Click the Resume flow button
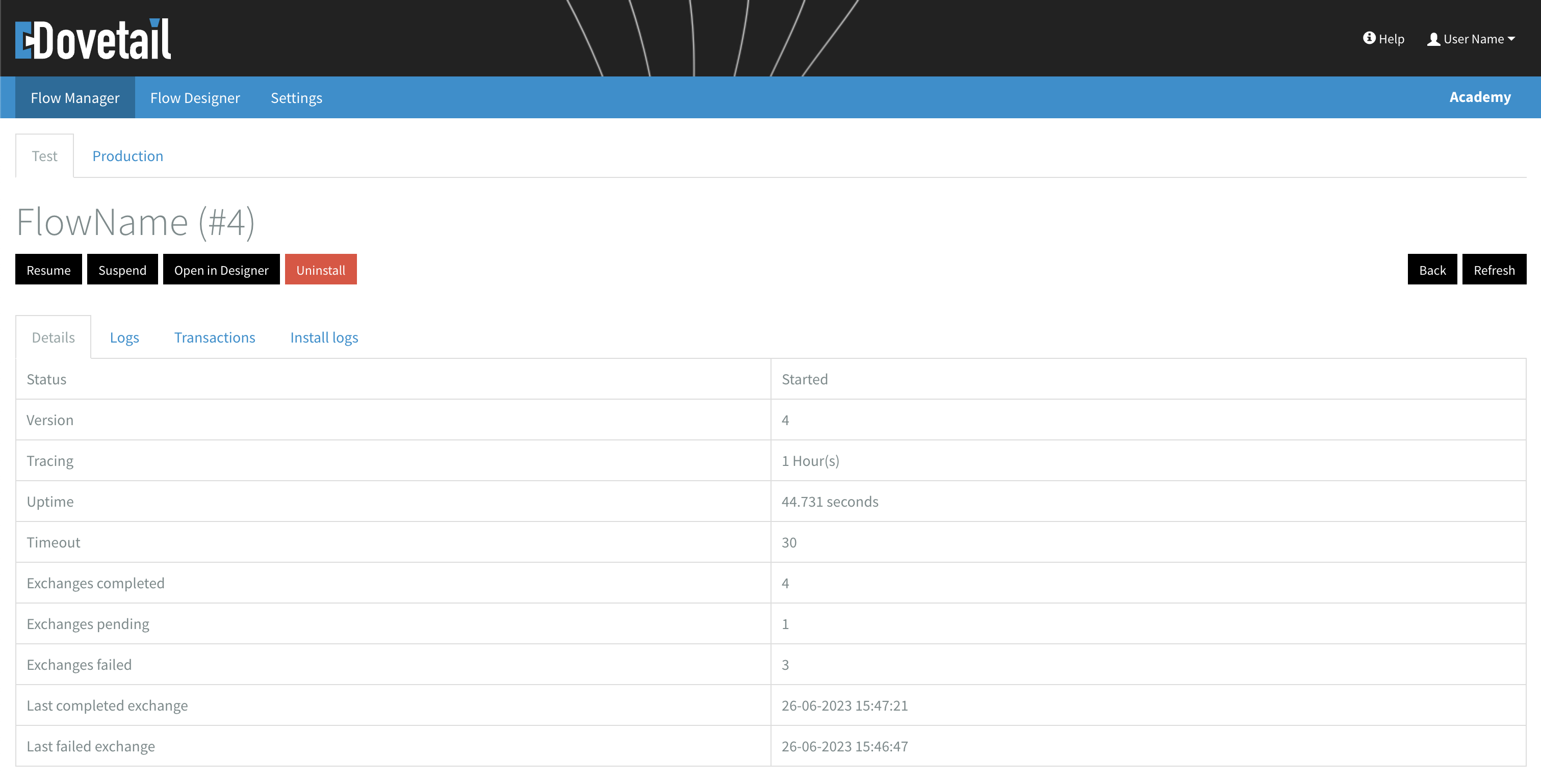1541x784 pixels. [x=48, y=269]
